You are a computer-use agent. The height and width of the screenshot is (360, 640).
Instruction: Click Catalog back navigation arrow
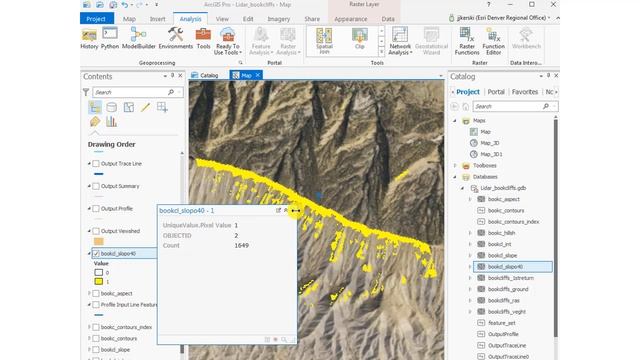click(454, 107)
